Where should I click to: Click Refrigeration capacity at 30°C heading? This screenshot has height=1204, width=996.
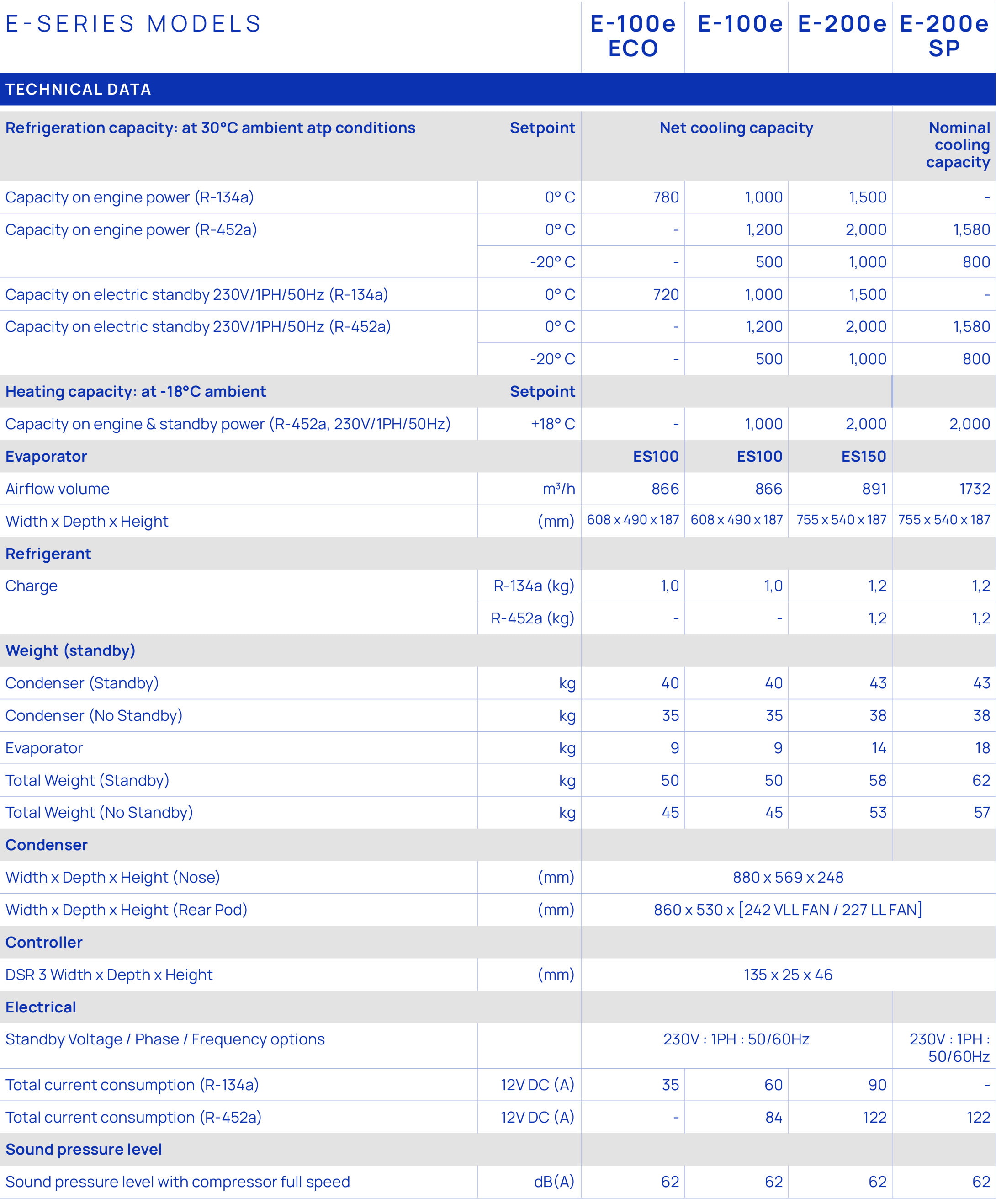click(210, 128)
